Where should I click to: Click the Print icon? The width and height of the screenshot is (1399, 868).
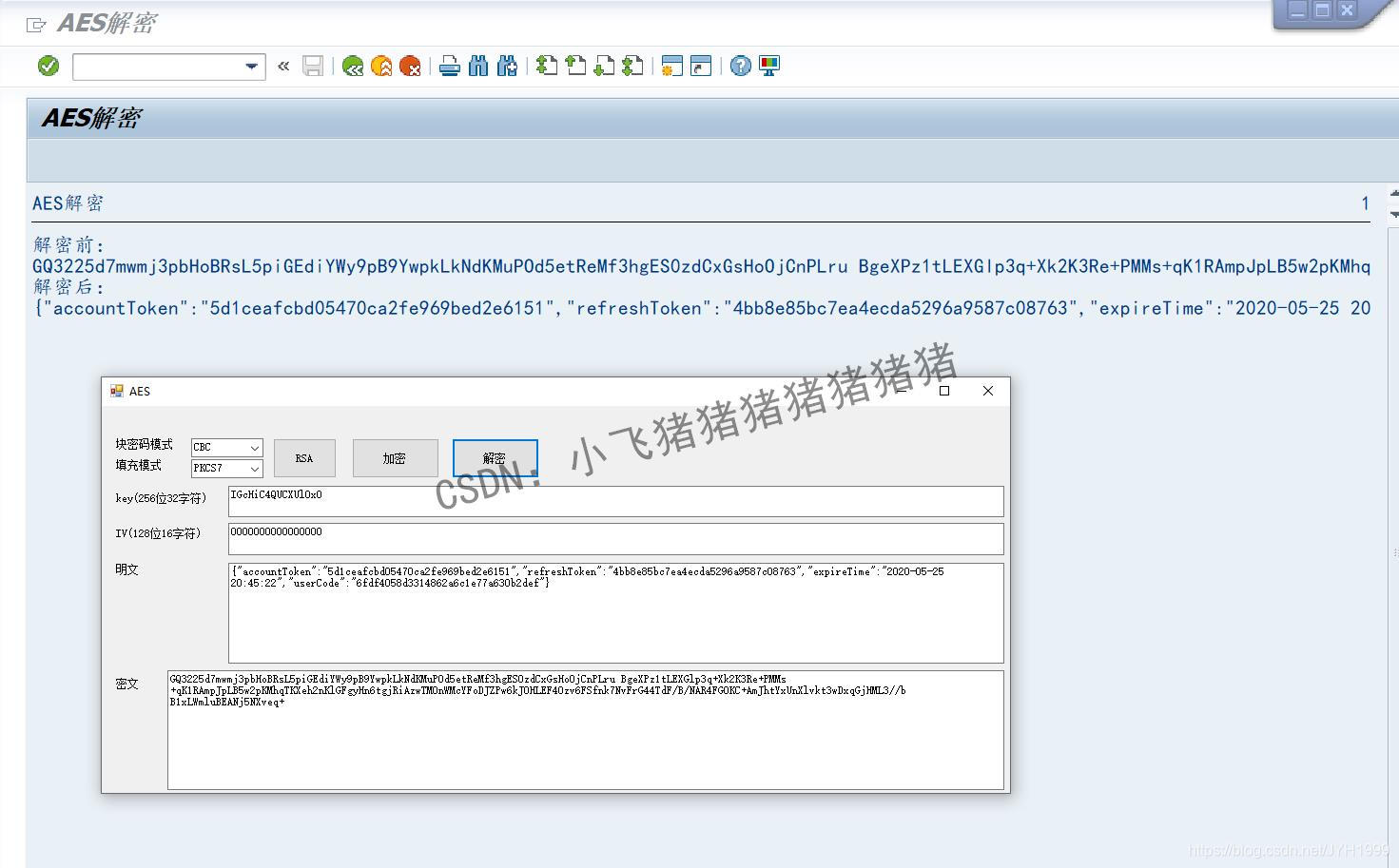pos(450,66)
